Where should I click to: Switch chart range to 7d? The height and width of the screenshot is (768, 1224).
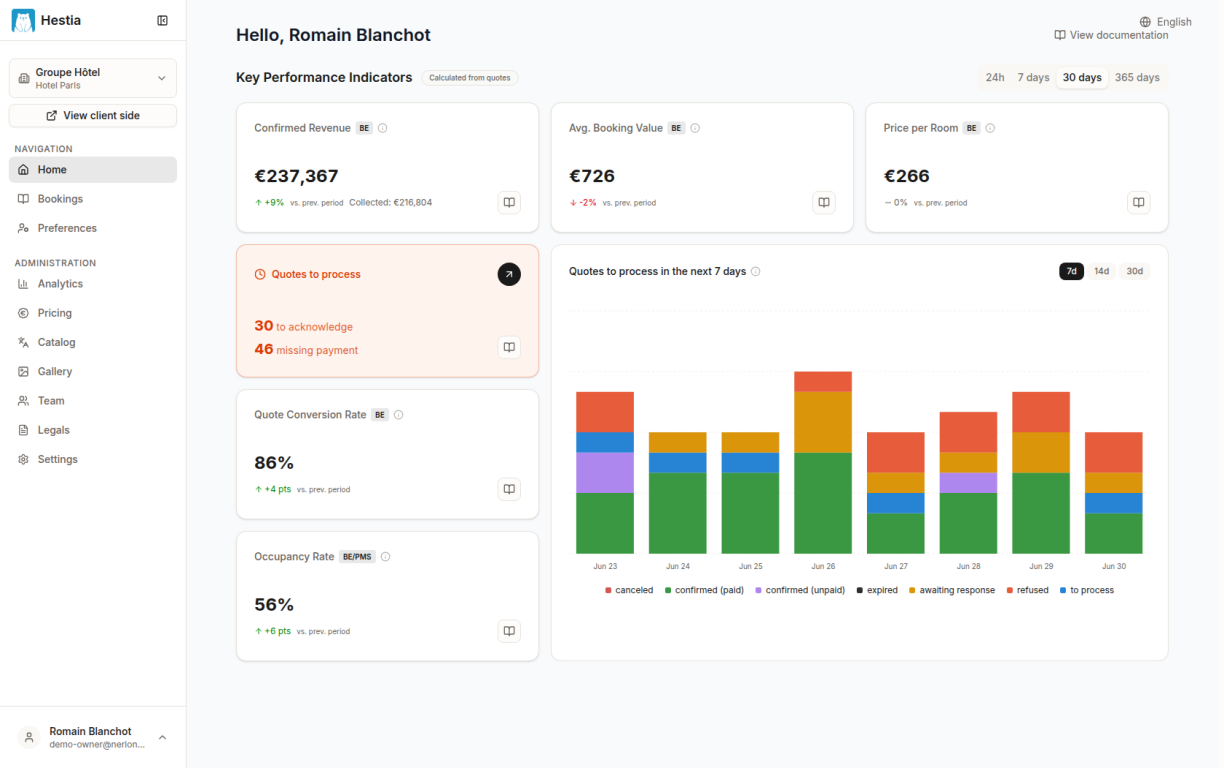pos(1071,271)
